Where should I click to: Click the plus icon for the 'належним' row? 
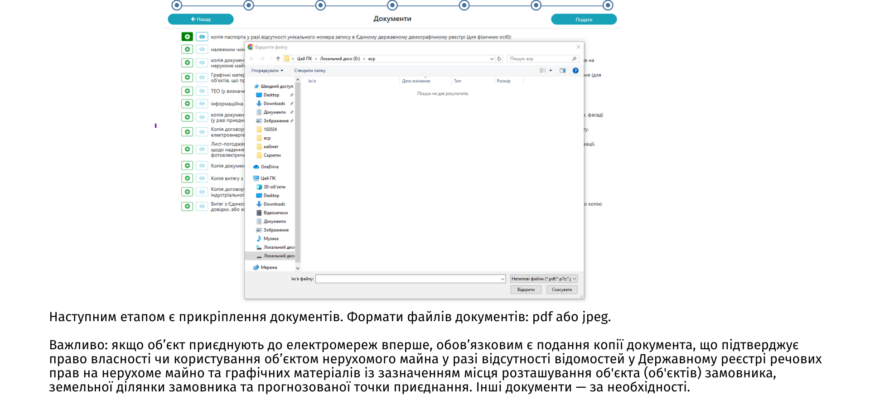[188, 49]
